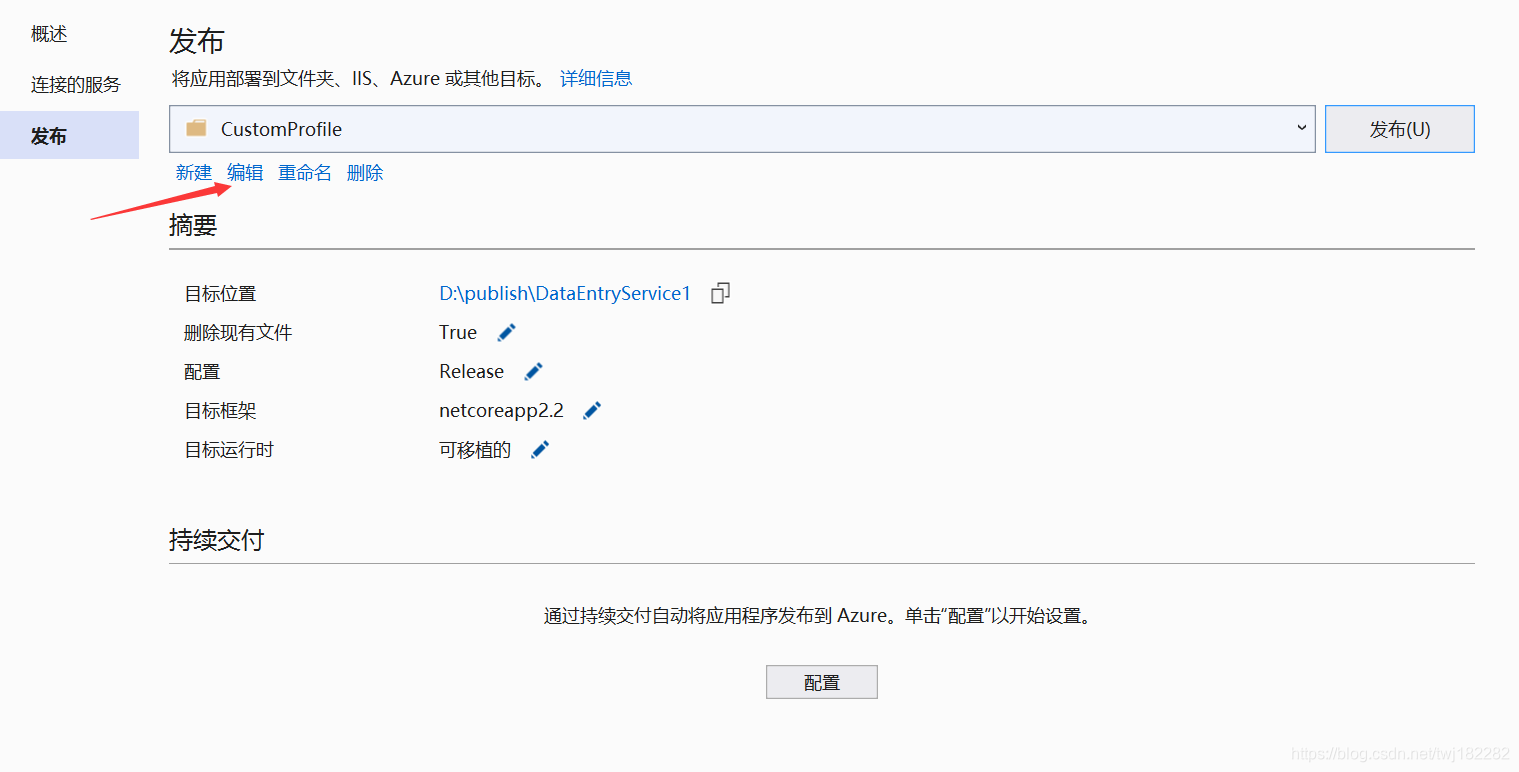Click the True value text
Screen dimensions: 1519x772
pos(458,332)
